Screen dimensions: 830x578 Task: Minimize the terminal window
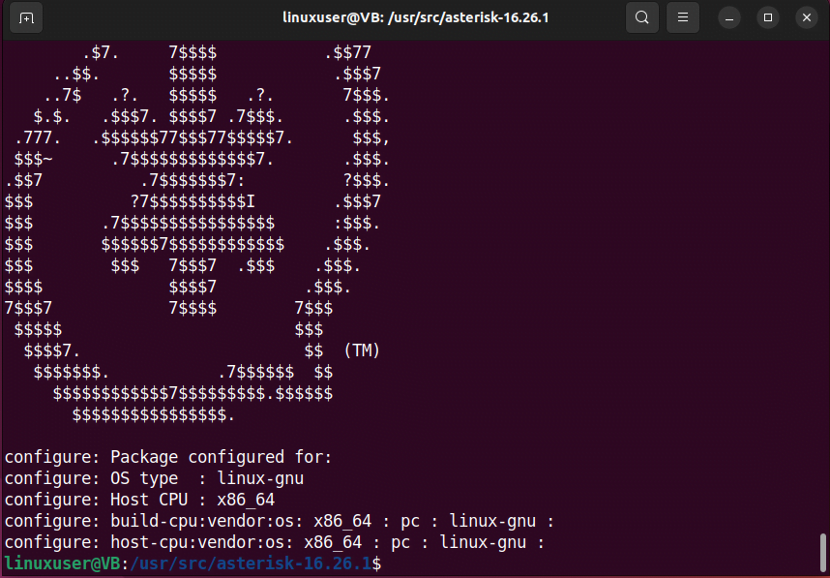pos(729,18)
